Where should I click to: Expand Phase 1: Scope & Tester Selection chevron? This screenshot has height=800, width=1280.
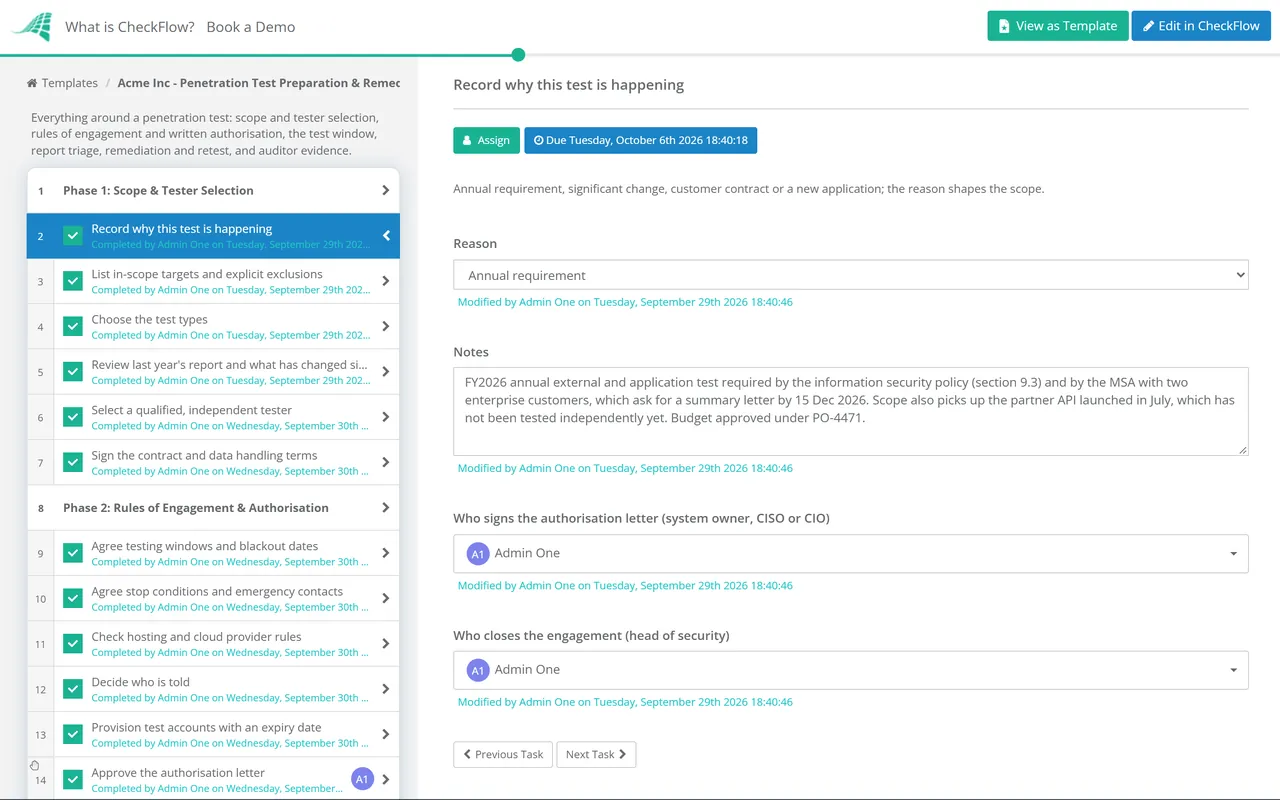[386, 190]
